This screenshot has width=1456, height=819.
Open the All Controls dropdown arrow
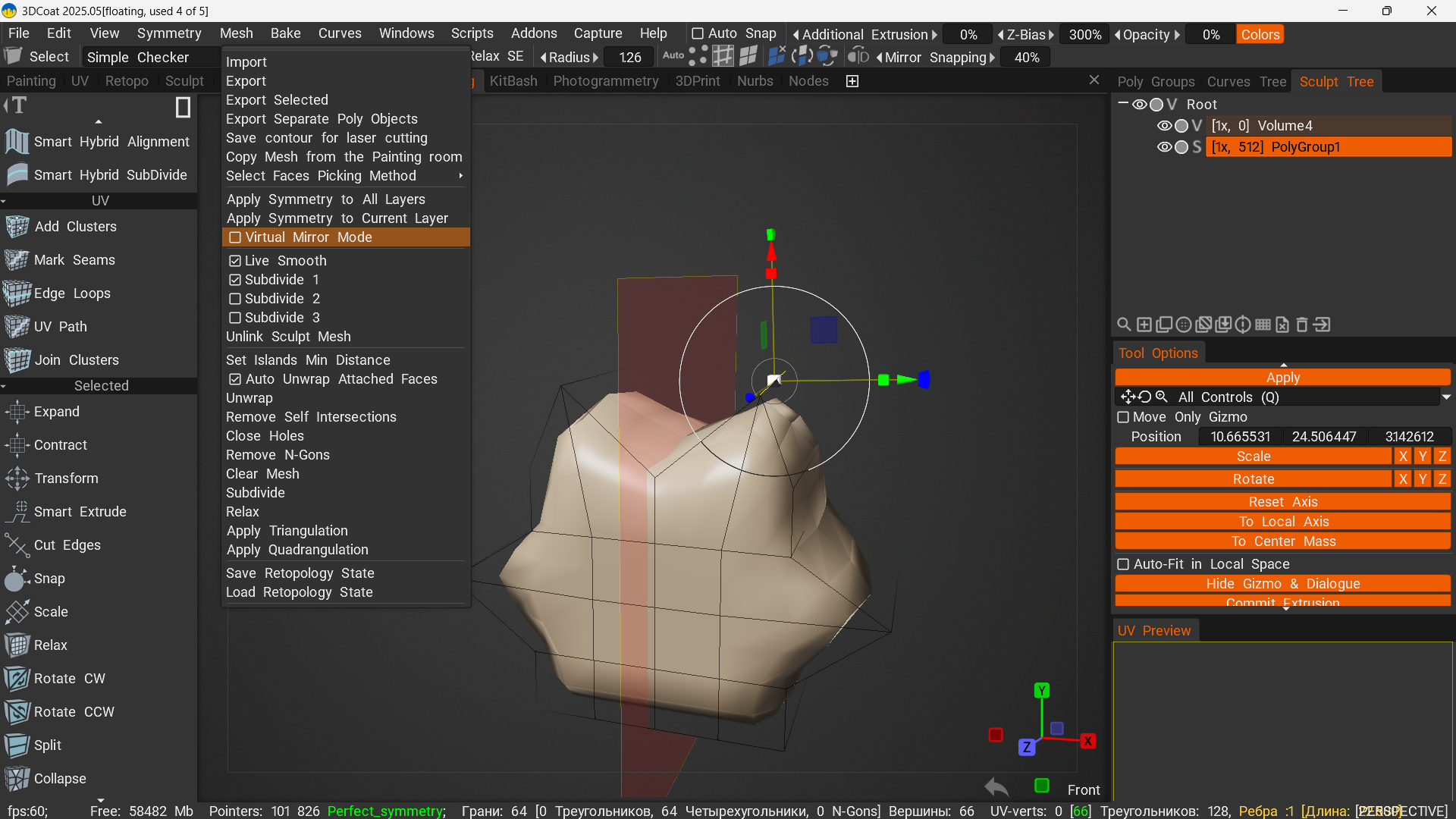pos(1445,397)
